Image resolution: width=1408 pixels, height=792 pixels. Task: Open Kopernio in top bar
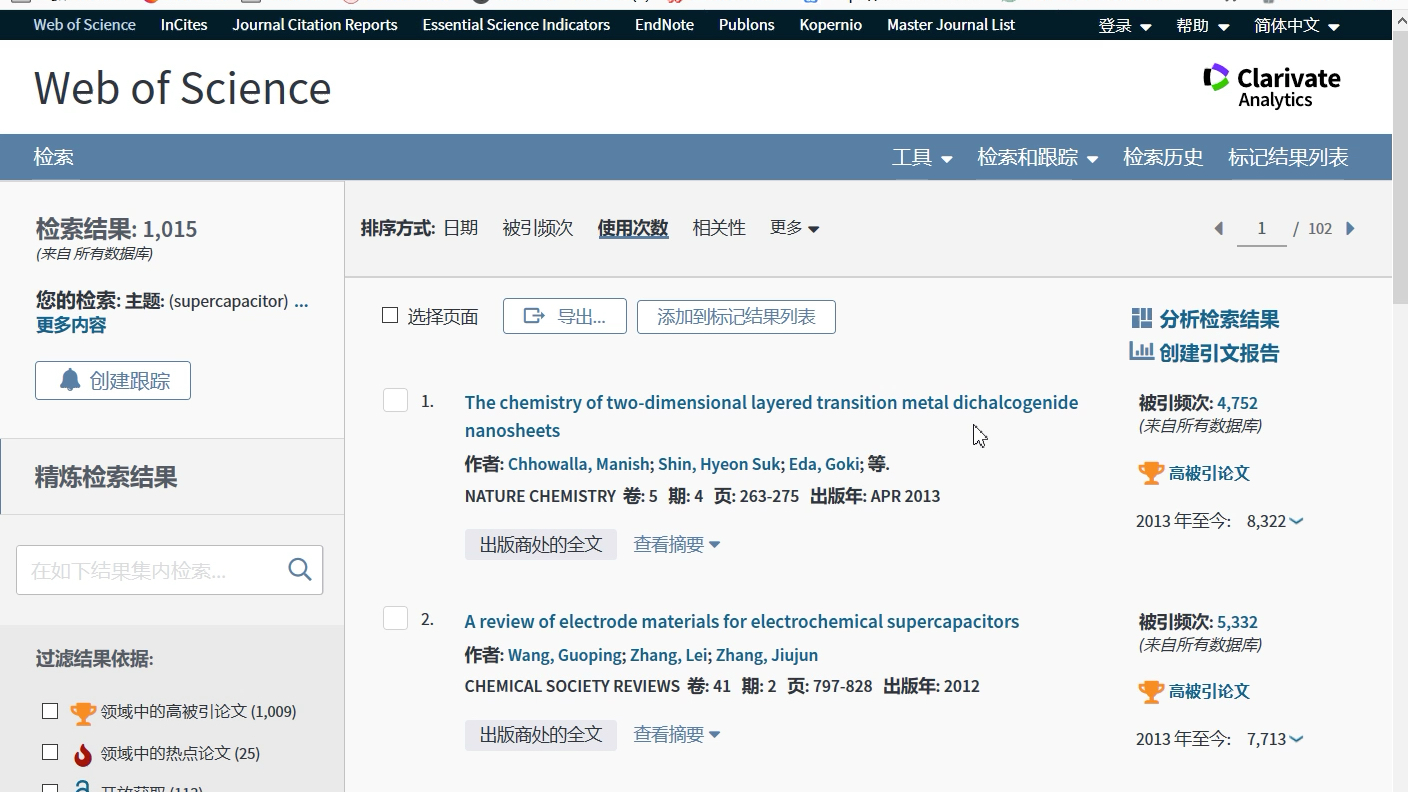coord(831,25)
